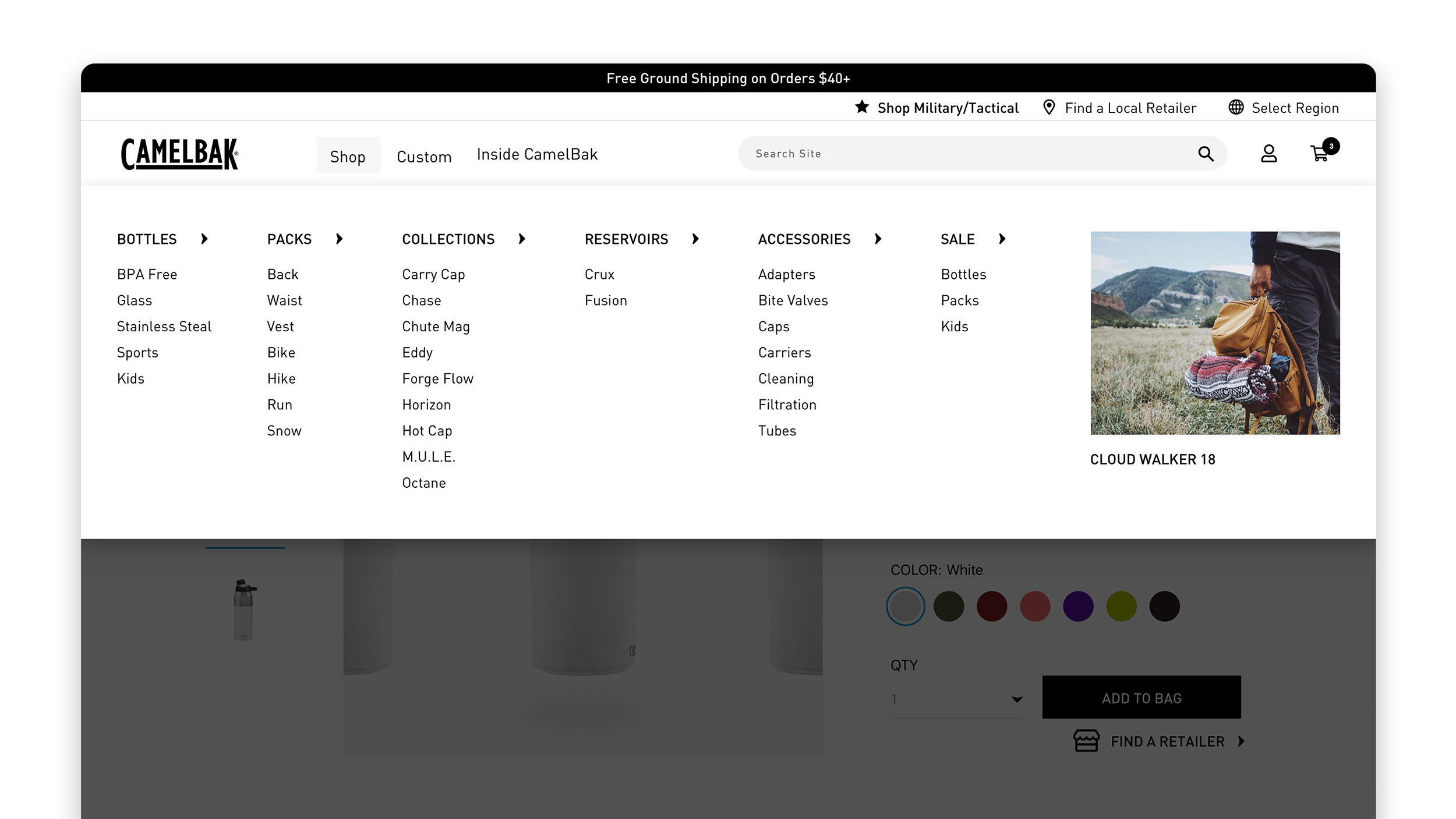This screenshot has height=819, width=1456.
Task: Open the shopping cart icon
Action: [1319, 154]
